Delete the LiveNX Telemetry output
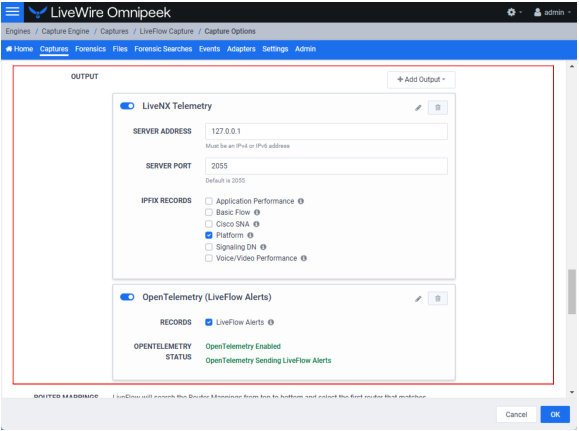Image resolution: width=579 pixels, height=431 pixels. [438, 107]
